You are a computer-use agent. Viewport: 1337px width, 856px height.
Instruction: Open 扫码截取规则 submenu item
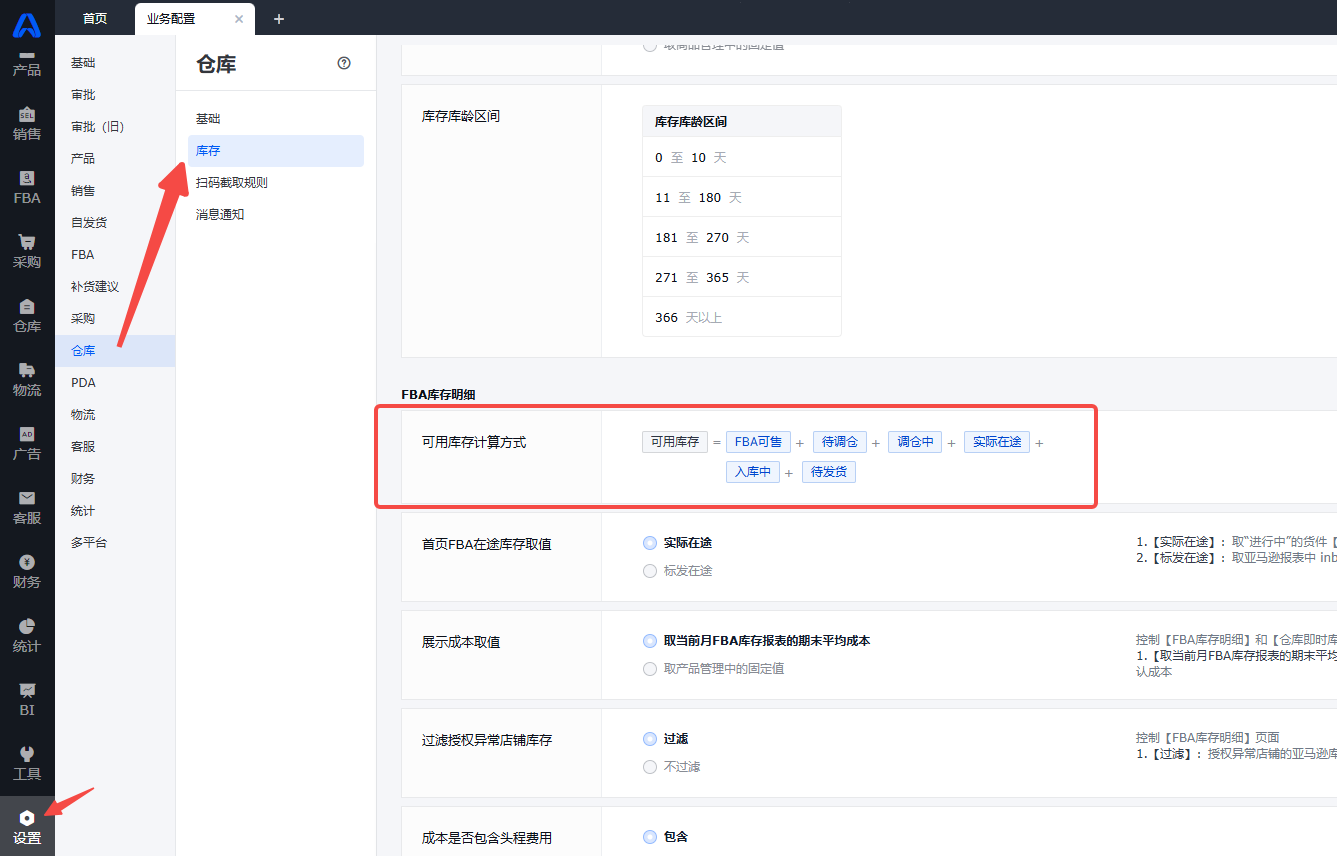232,183
